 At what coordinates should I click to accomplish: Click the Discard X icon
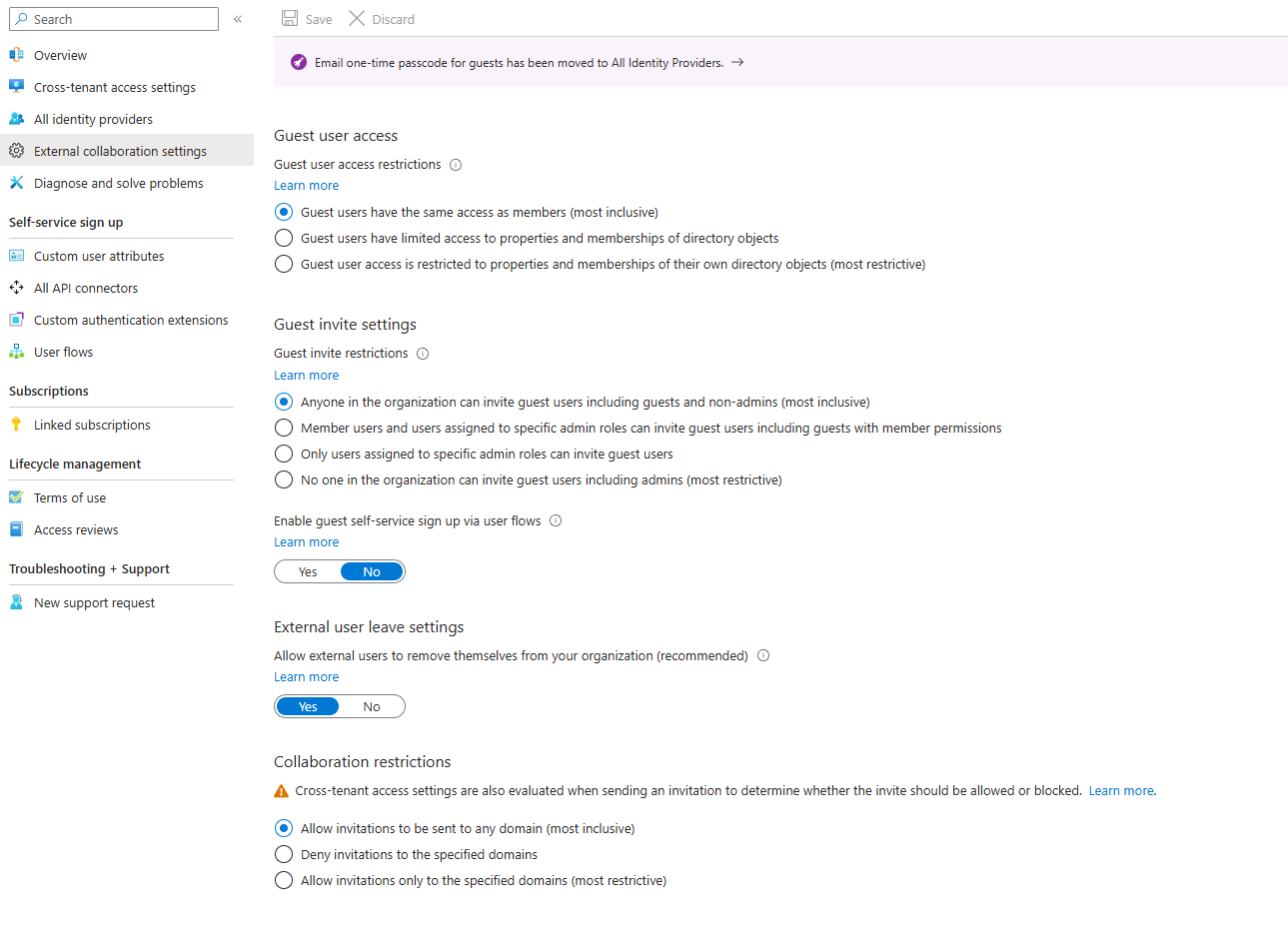pyautogui.click(x=357, y=19)
